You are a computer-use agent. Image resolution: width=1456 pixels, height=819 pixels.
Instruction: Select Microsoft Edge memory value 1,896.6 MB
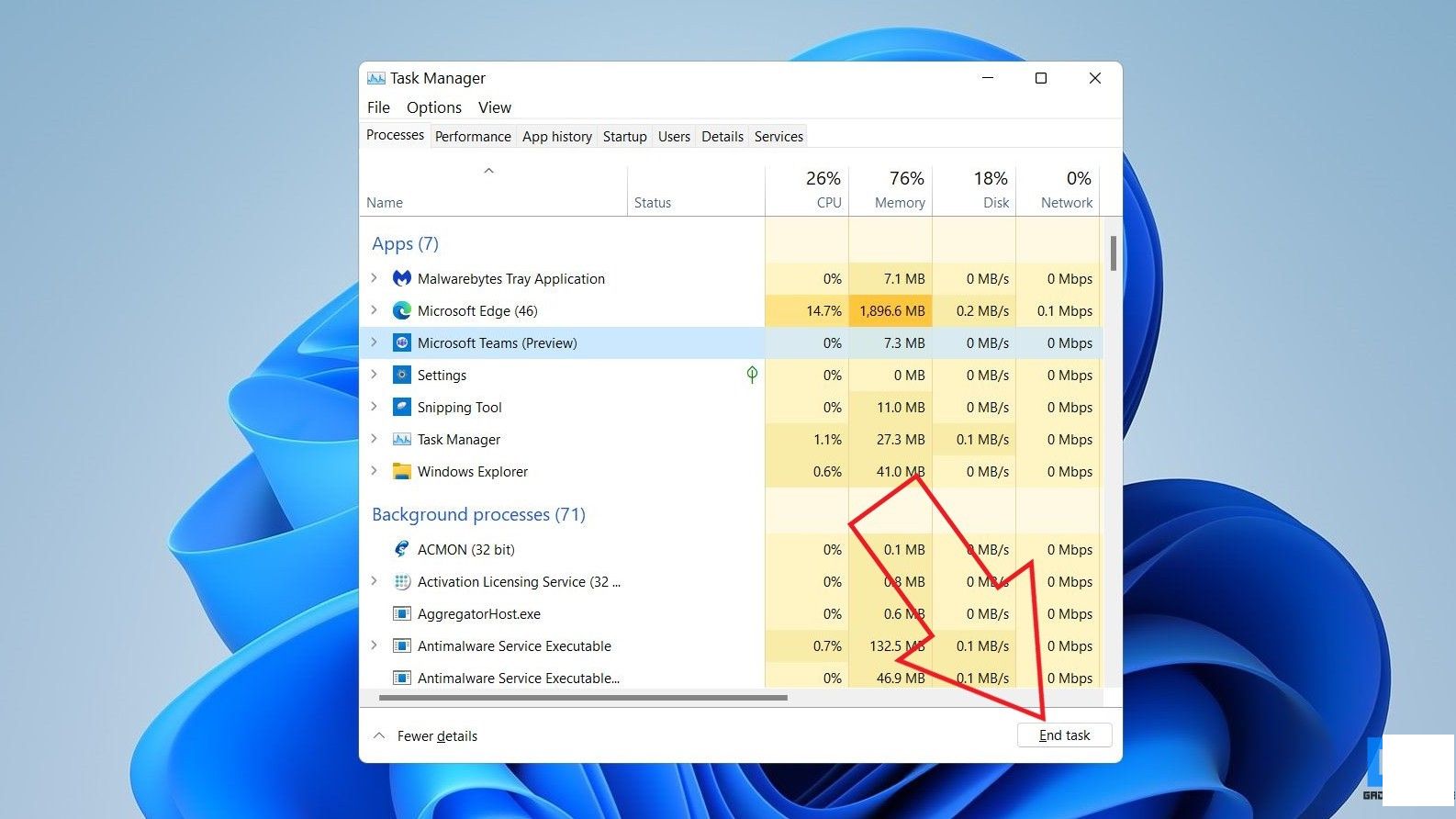click(890, 310)
